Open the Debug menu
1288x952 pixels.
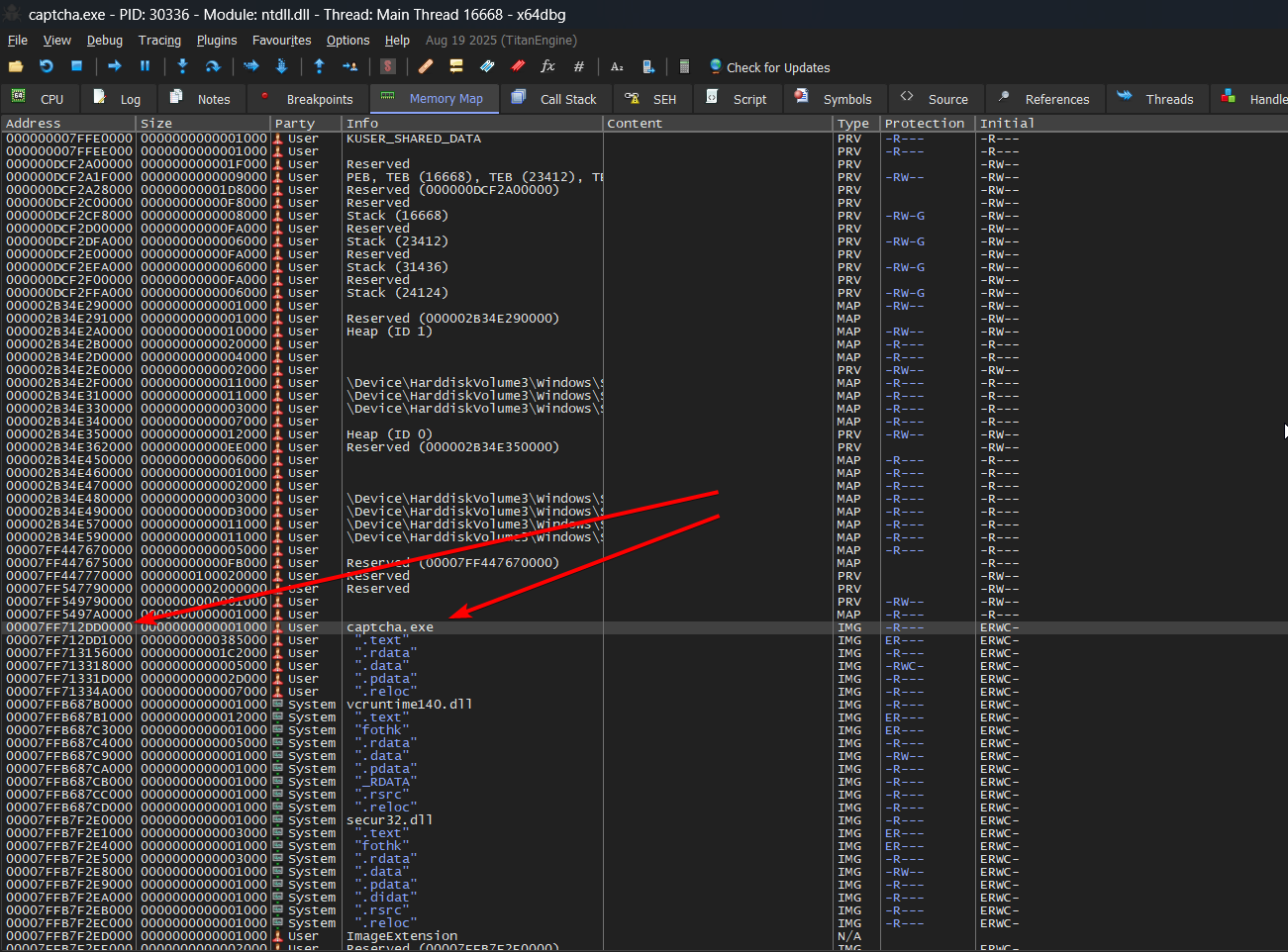pos(104,41)
